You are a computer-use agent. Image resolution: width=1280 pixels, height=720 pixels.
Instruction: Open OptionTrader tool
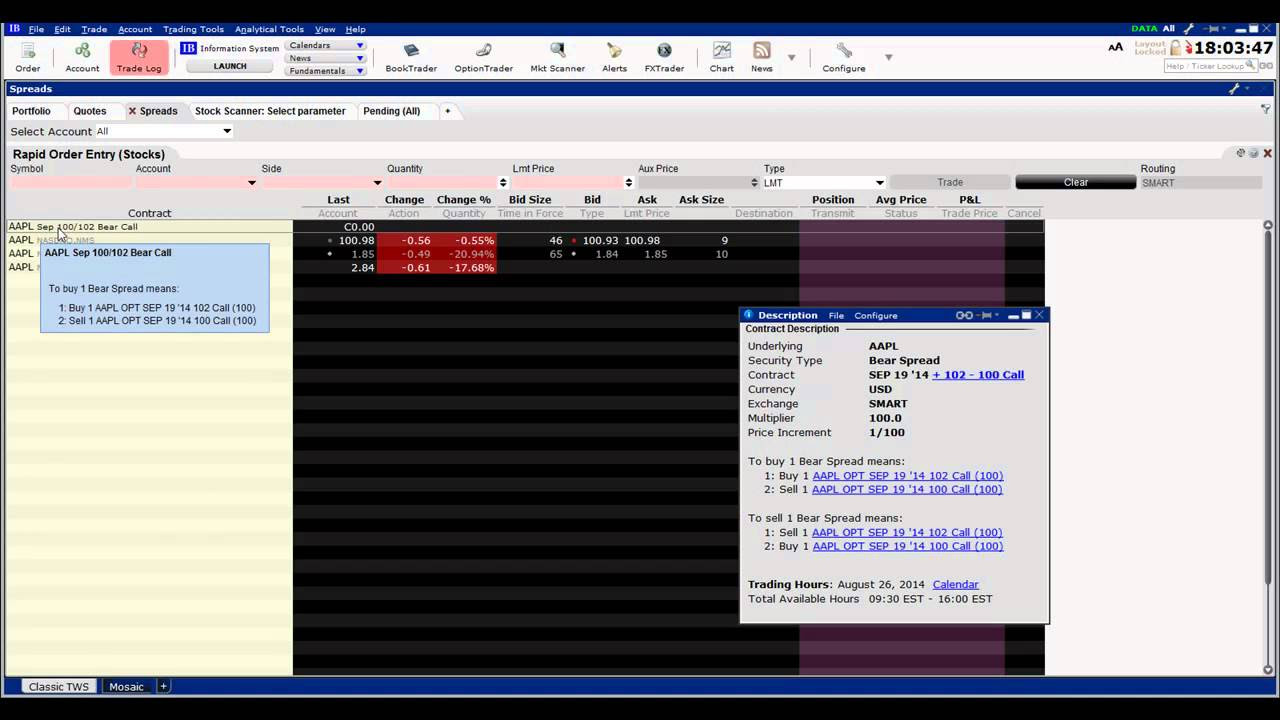point(483,57)
